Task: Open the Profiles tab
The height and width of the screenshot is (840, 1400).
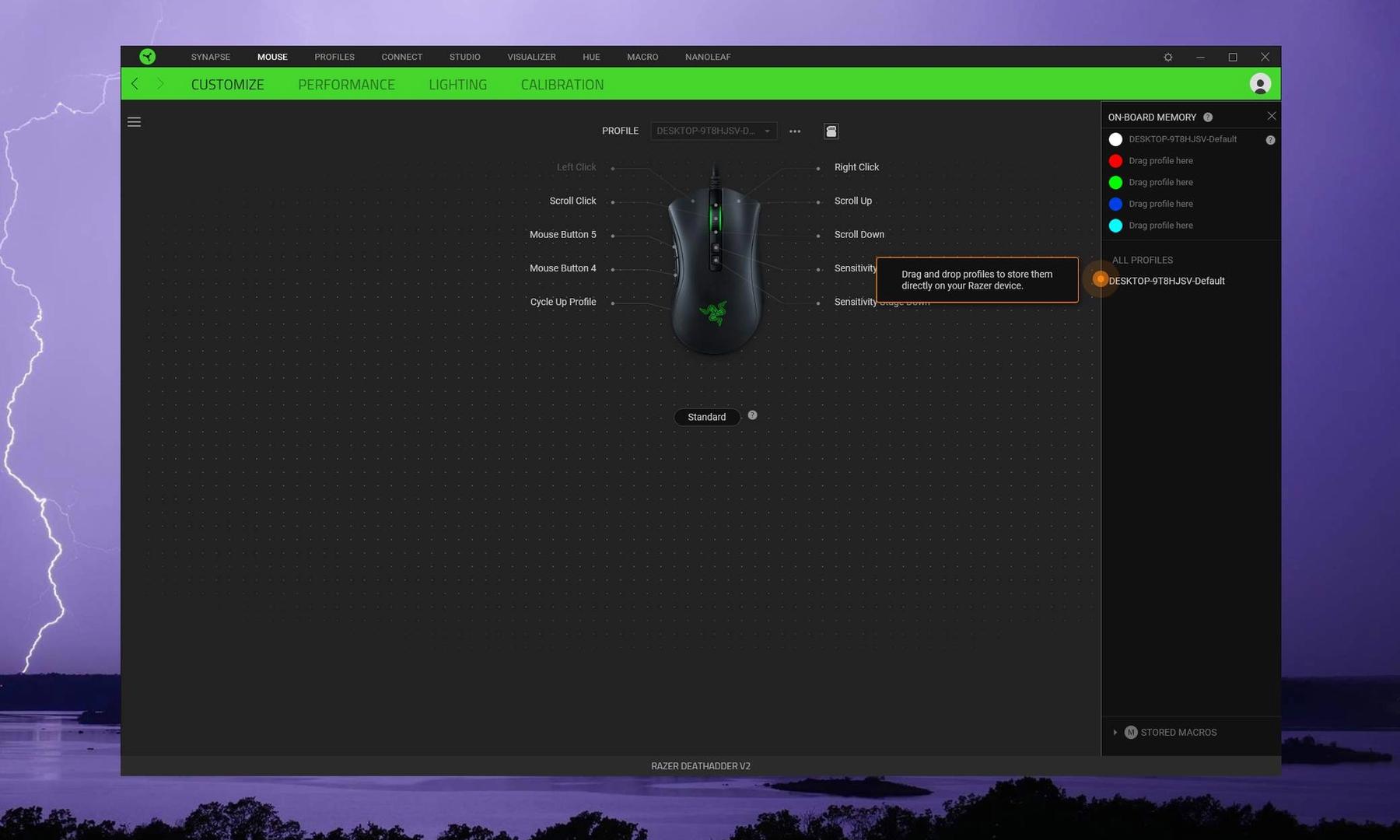Action: [x=334, y=57]
